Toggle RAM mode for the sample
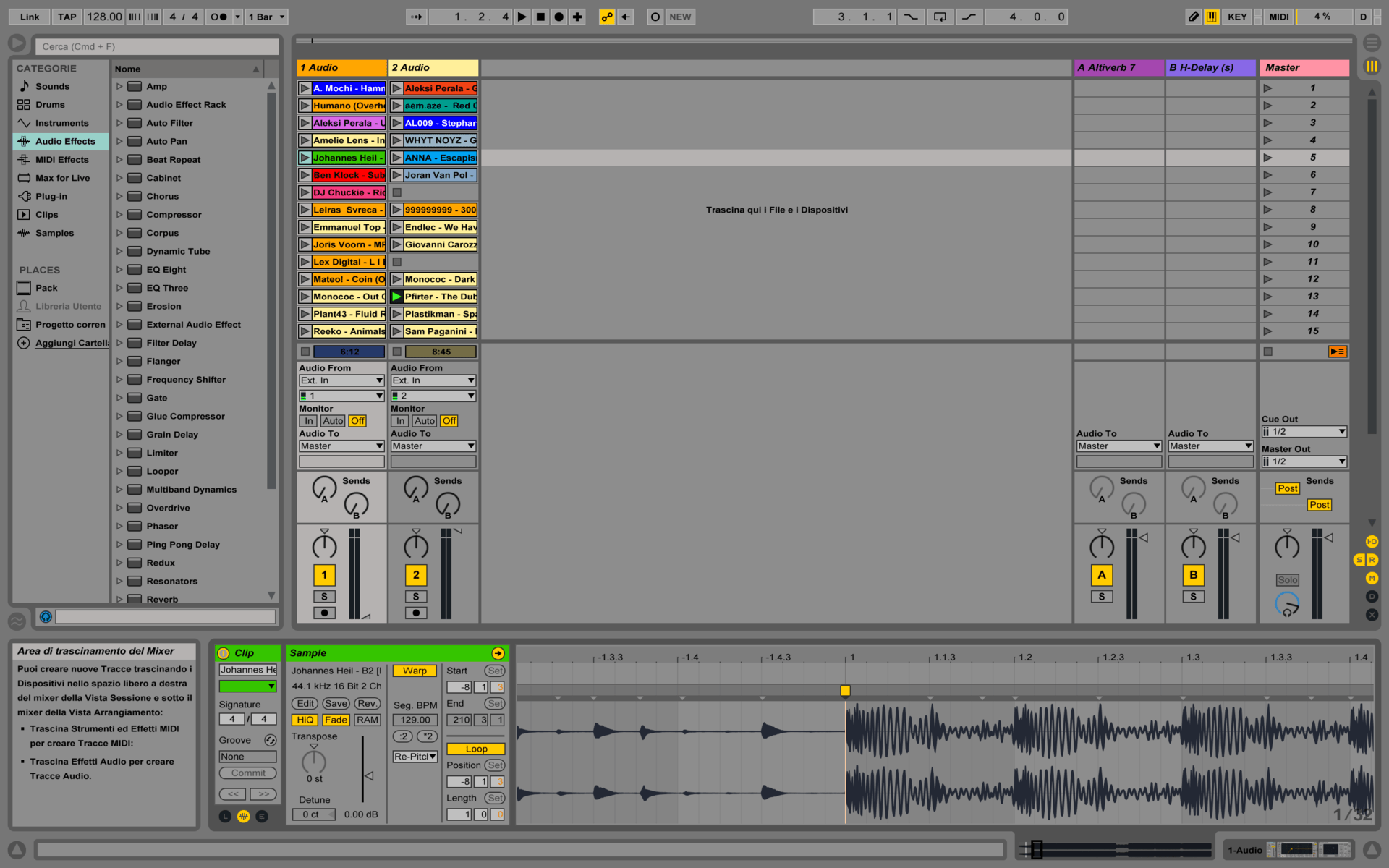1389x868 pixels. point(368,720)
